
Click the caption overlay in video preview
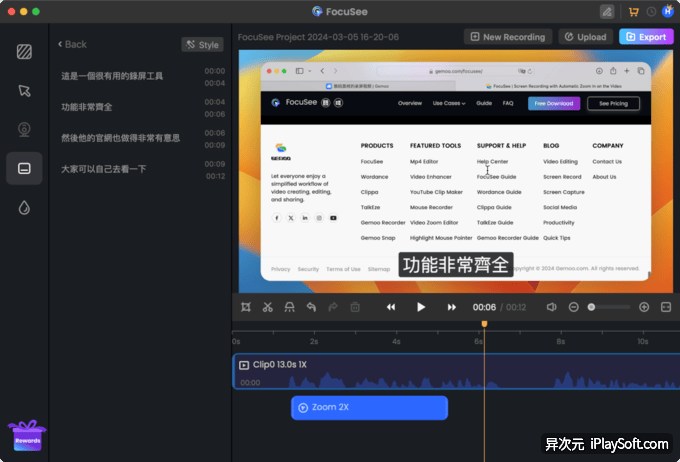[x=456, y=265]
